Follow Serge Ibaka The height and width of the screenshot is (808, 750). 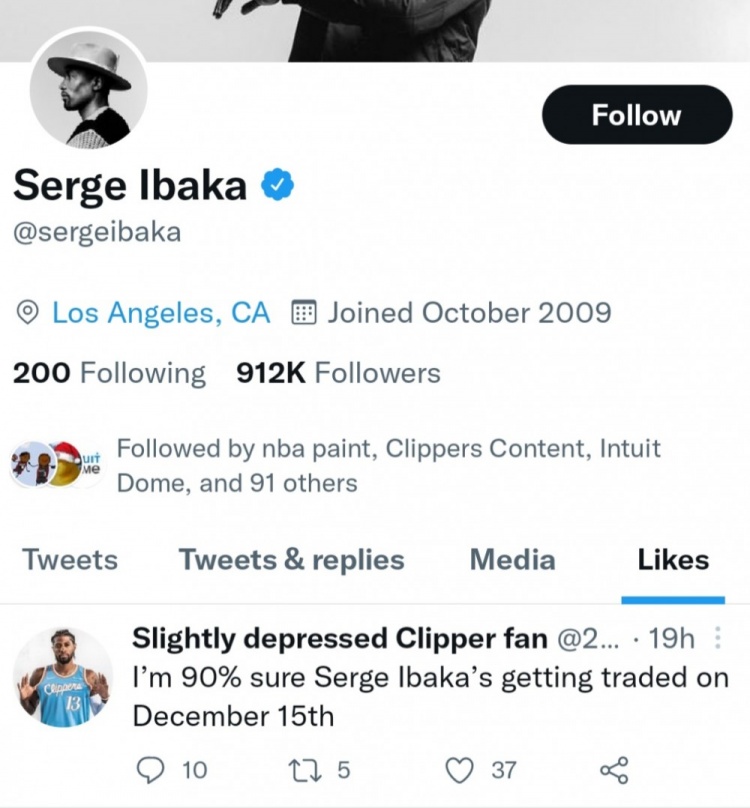tap(637, 115)
